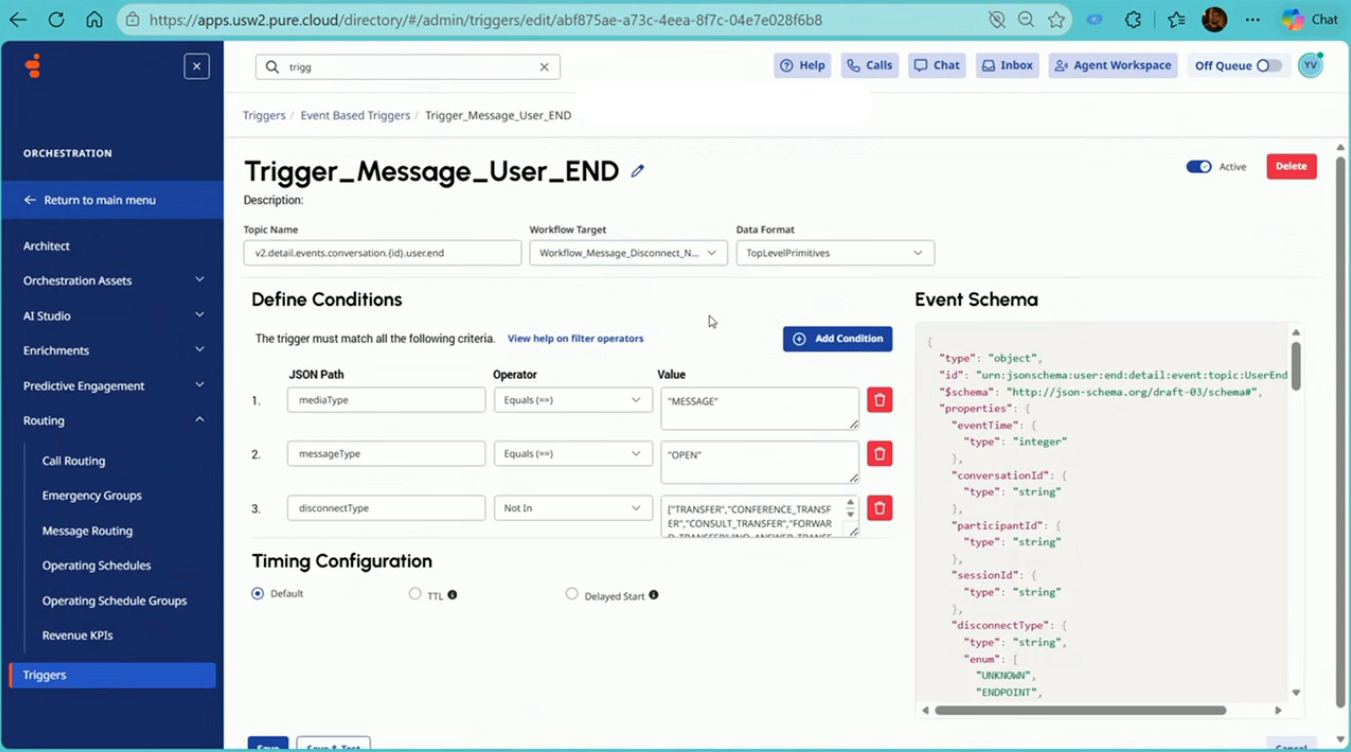Open Calls panel from header
The height and width of the screenshot is (752, 1351).
pos(870,66)
